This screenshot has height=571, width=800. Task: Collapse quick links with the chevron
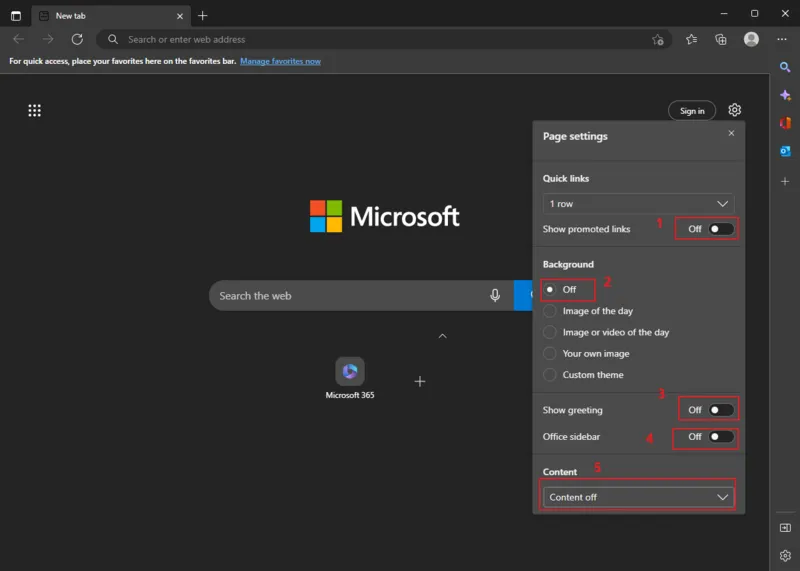tap(442, 336)
